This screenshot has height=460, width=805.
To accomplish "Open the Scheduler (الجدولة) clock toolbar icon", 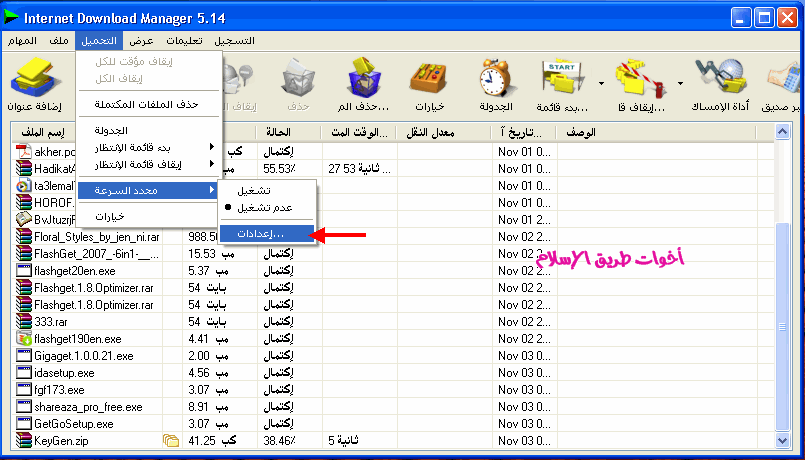I will click(x=496, y=78).
